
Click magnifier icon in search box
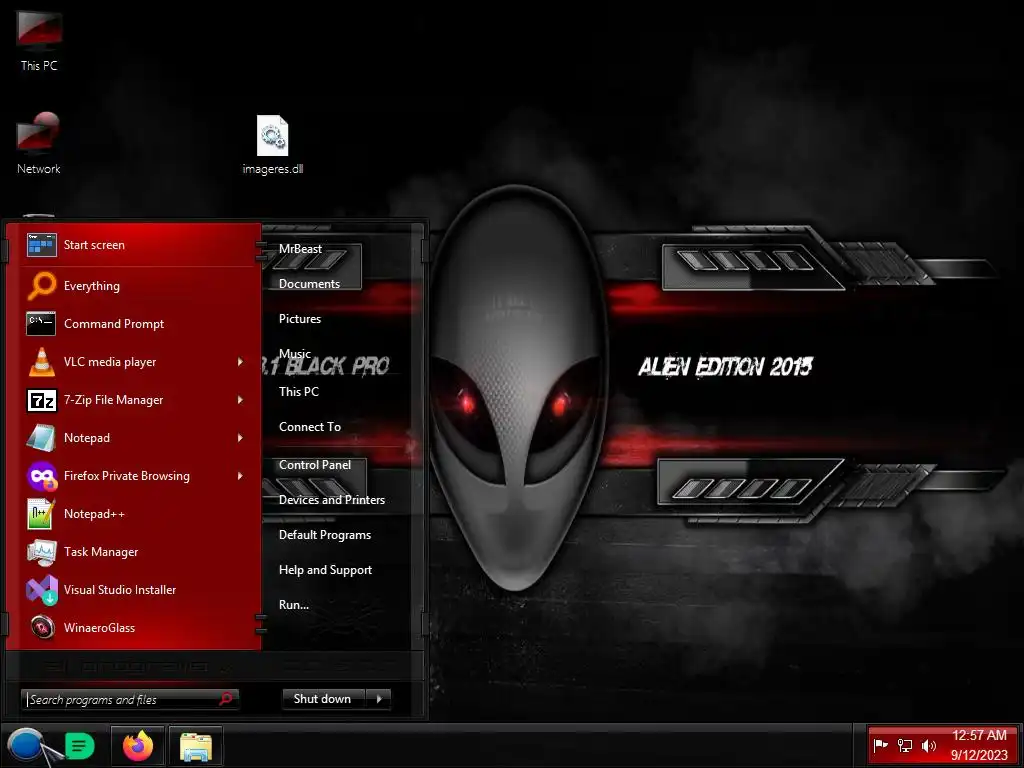pos(226,699)
